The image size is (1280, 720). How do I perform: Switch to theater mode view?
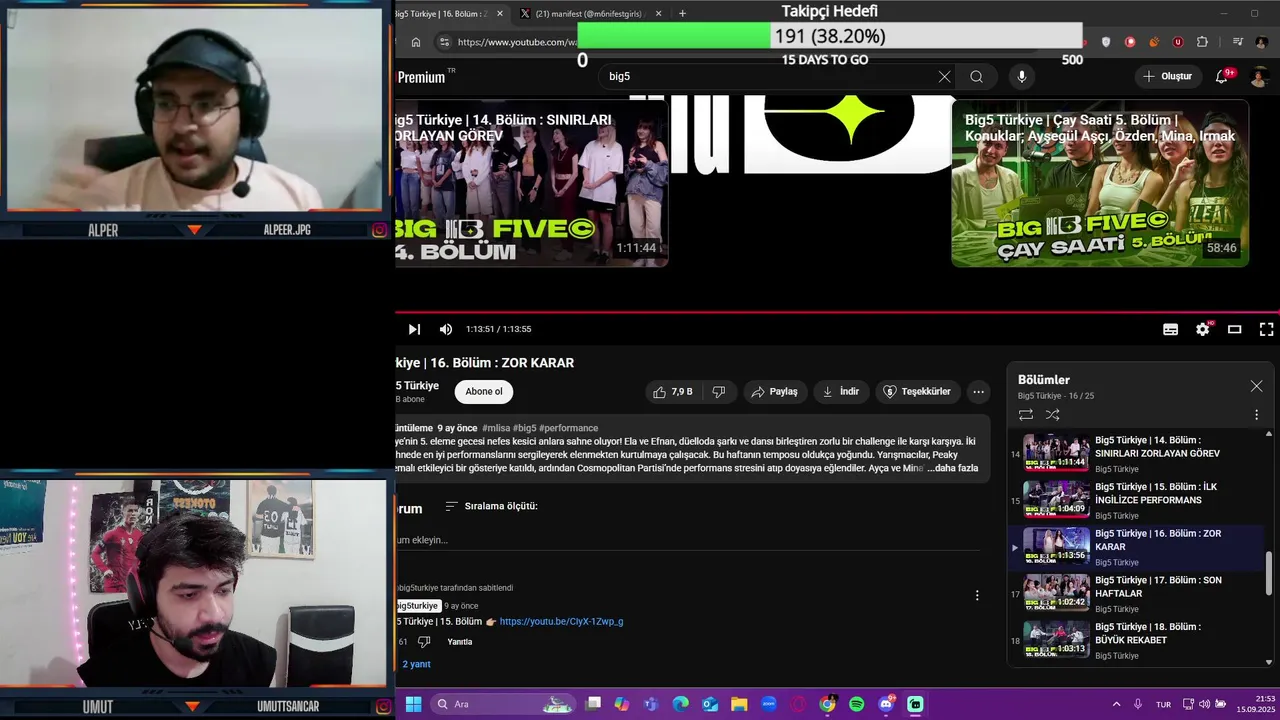tap(1234, 329)
